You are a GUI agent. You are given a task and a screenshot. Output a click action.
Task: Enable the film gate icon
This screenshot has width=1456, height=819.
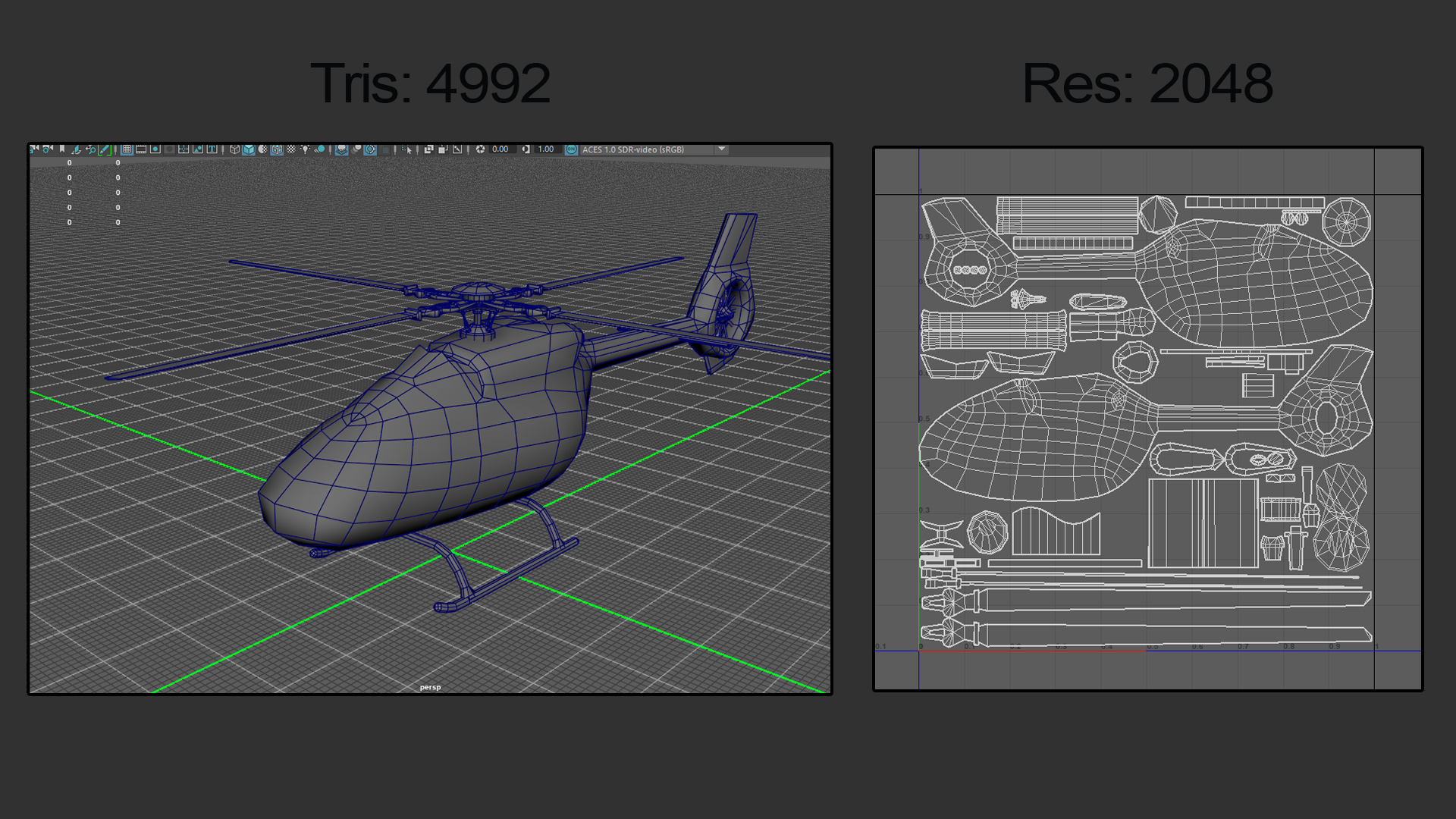click(x=140, y=149)
